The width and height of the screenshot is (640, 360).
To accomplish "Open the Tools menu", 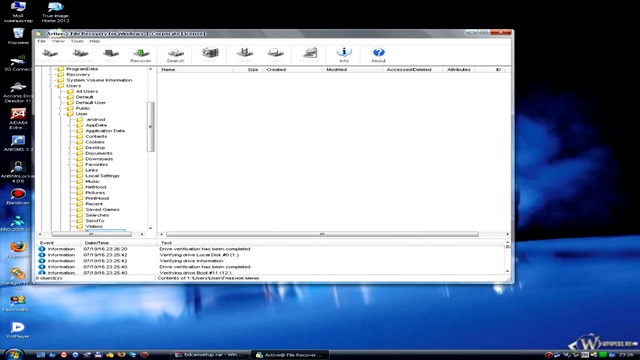I will 77,41.
